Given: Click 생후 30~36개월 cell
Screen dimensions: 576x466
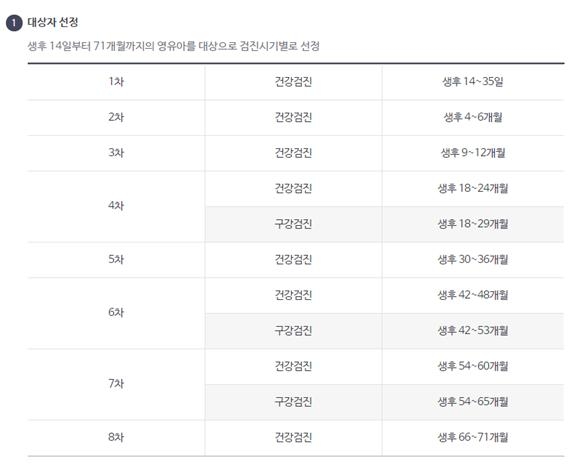Looking at the screenshot, I should pyautogui.click(x=473, y=259).
